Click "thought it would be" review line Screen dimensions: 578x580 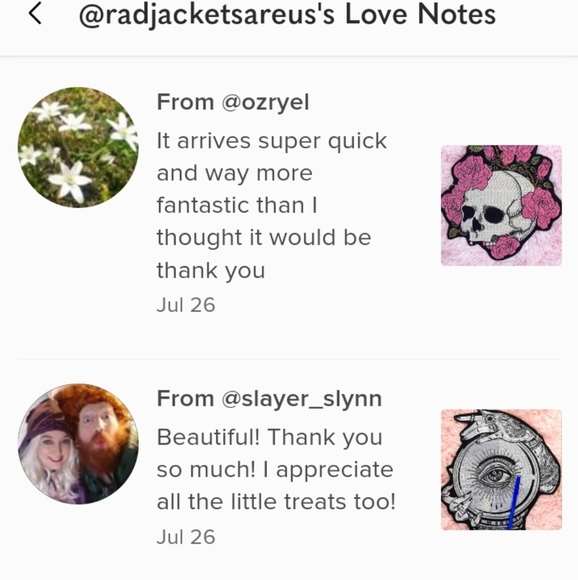tap(264, 237)
